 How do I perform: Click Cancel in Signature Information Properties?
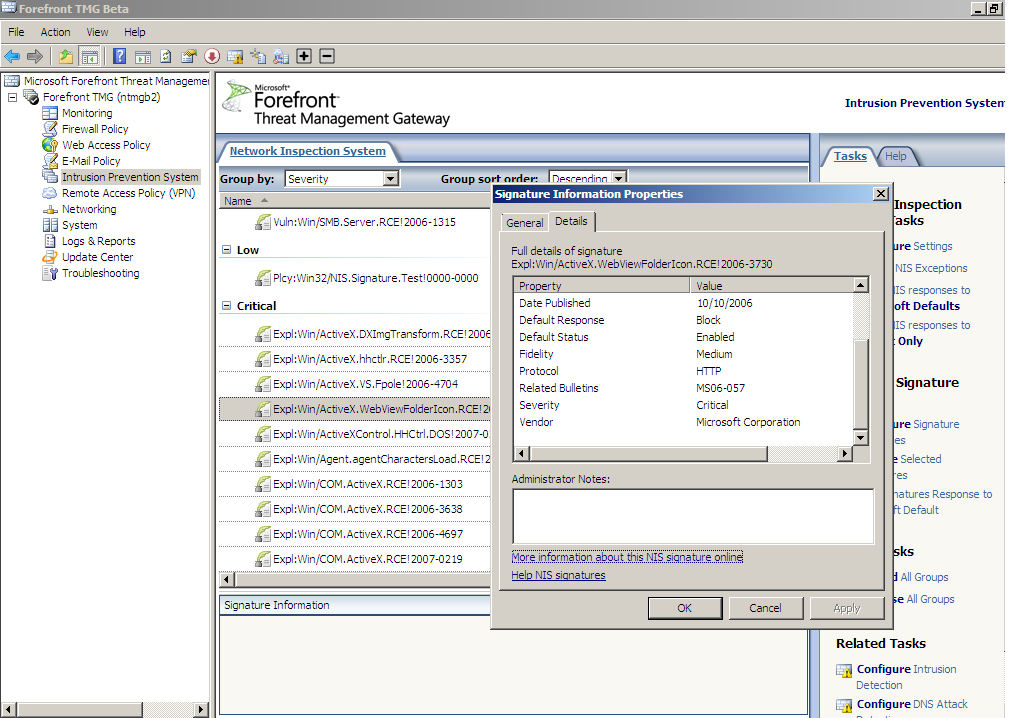click(765, 608)
